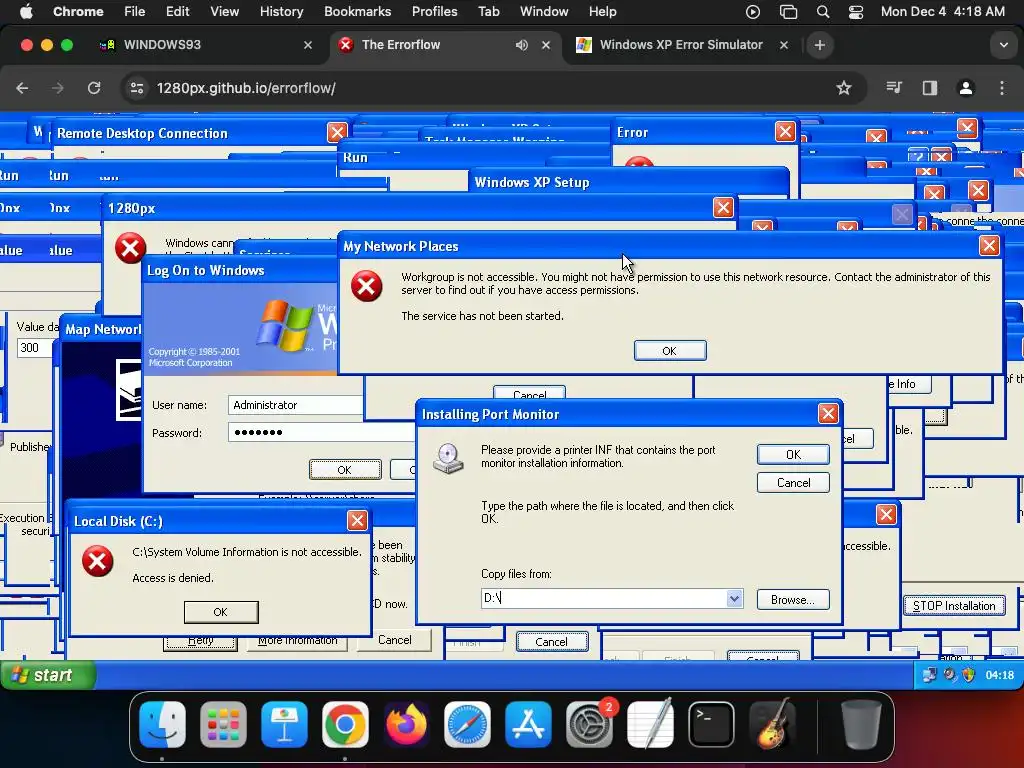Click 'The service has not been started.' text
Screen dimensions: 1024x768
483,316
